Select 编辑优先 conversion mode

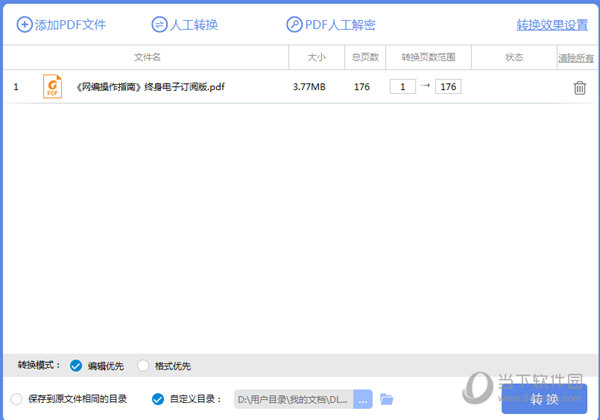tap(76, 366)
